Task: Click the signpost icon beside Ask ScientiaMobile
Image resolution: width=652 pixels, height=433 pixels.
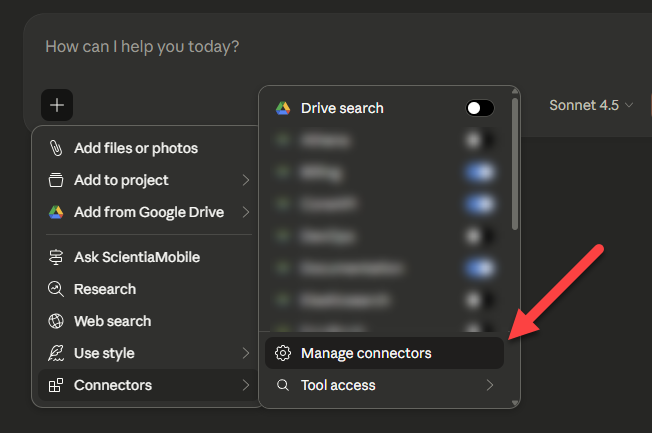Action: click(x=56, y=257)
